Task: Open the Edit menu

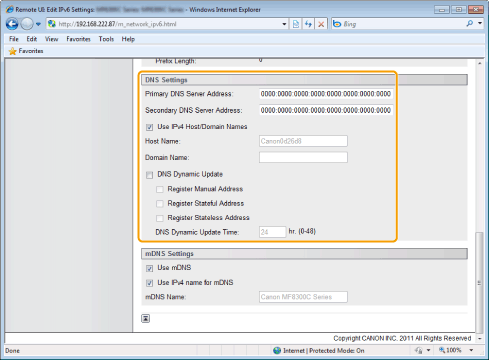Action: click(32, 39)
